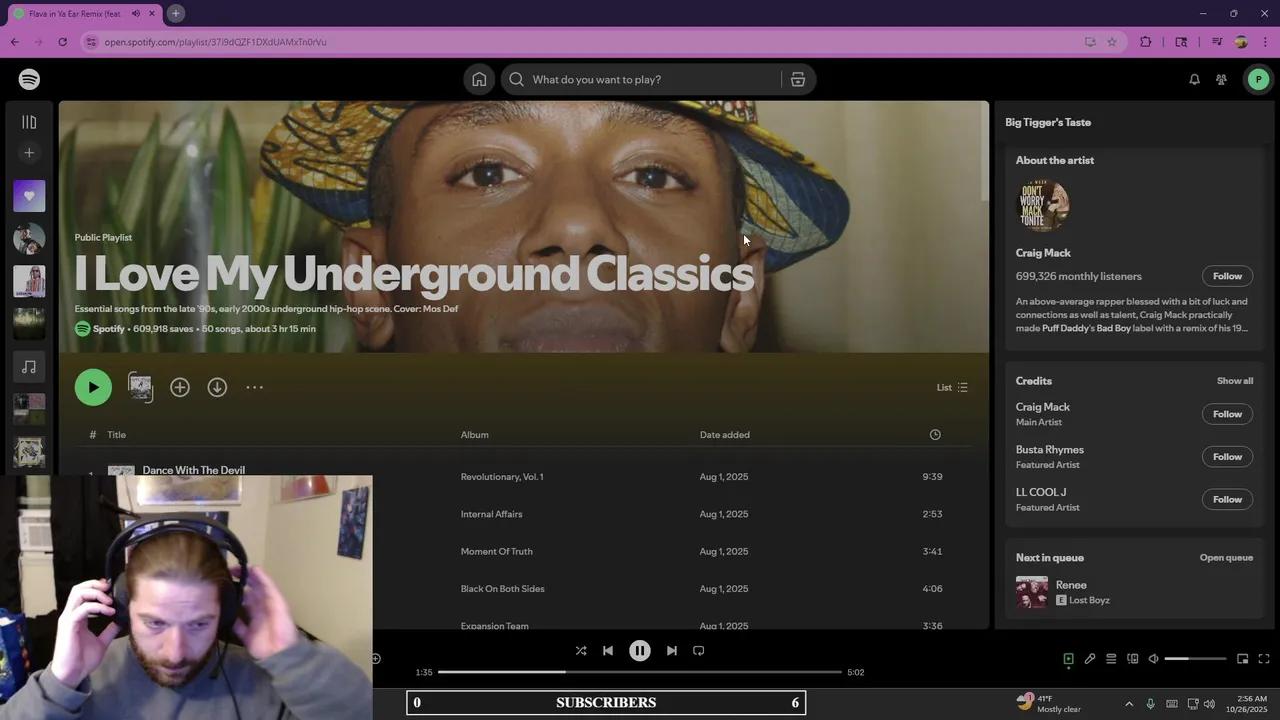Go to Home with the house icon
The image size is (1280, 720).
click(x=479, y=79)
